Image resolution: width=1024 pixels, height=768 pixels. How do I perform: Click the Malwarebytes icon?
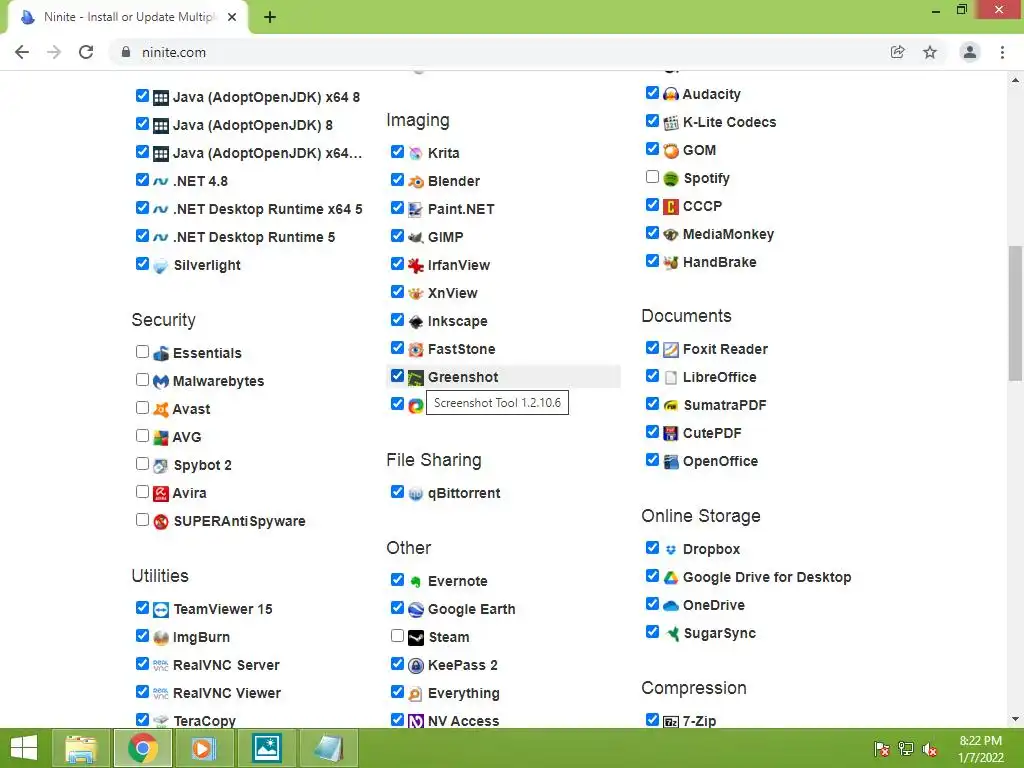tap(161, 381)
